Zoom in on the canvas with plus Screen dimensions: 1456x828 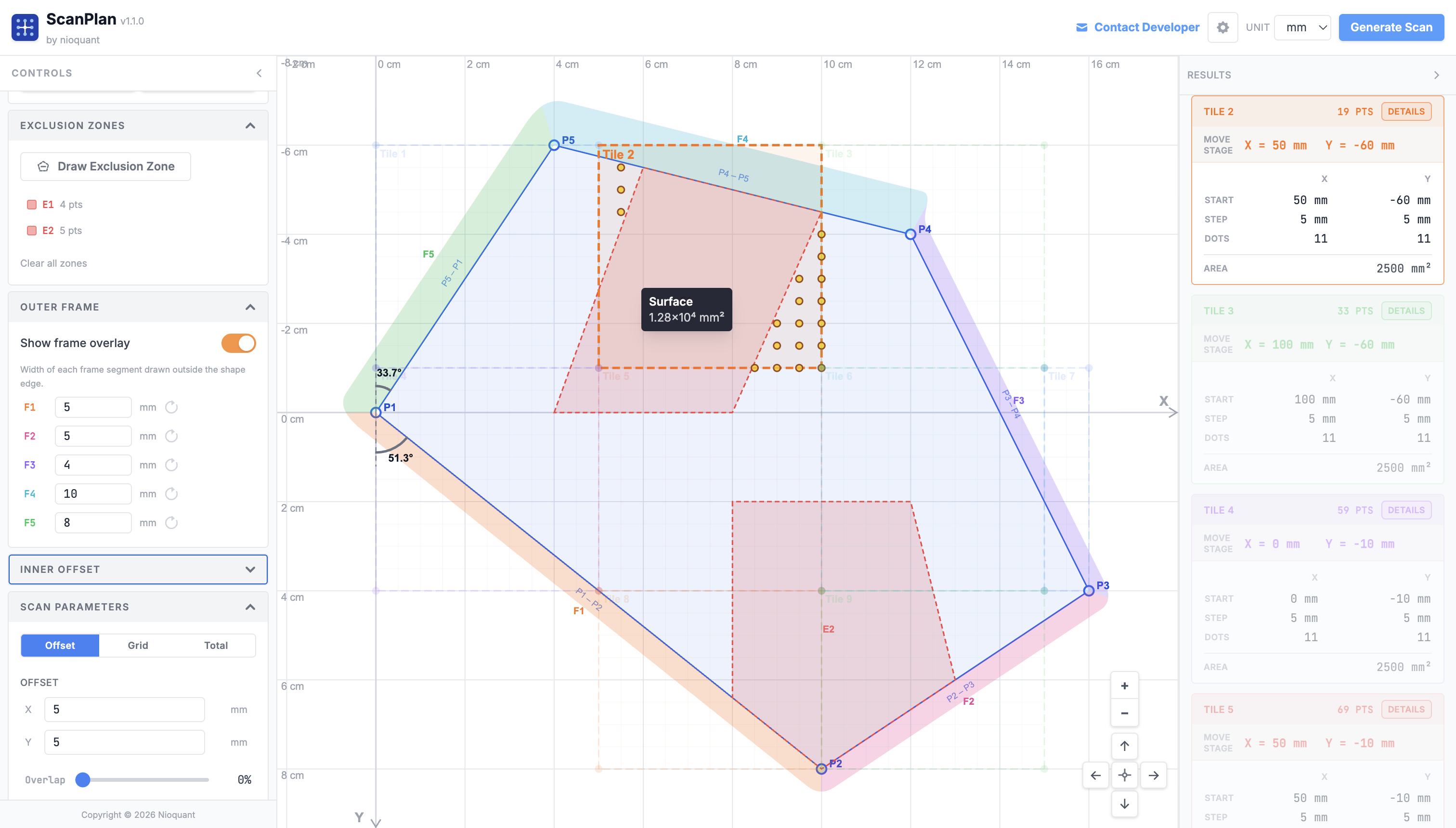coord(1124,686)
